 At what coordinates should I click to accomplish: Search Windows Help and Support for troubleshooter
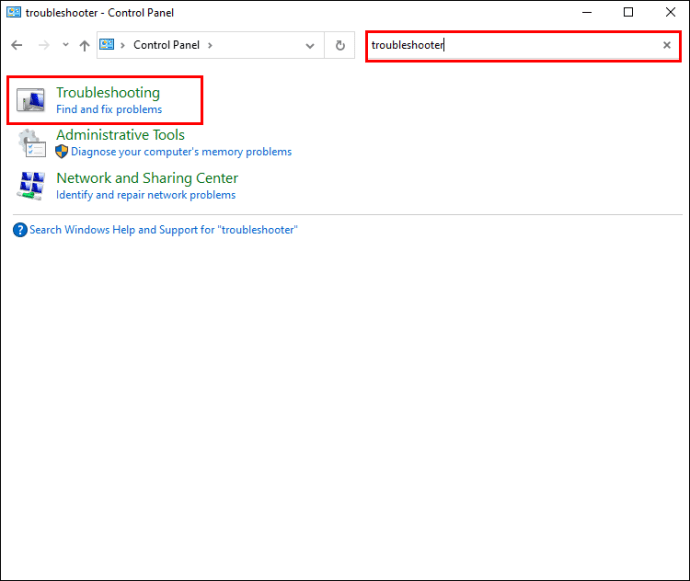coord(163,230)
